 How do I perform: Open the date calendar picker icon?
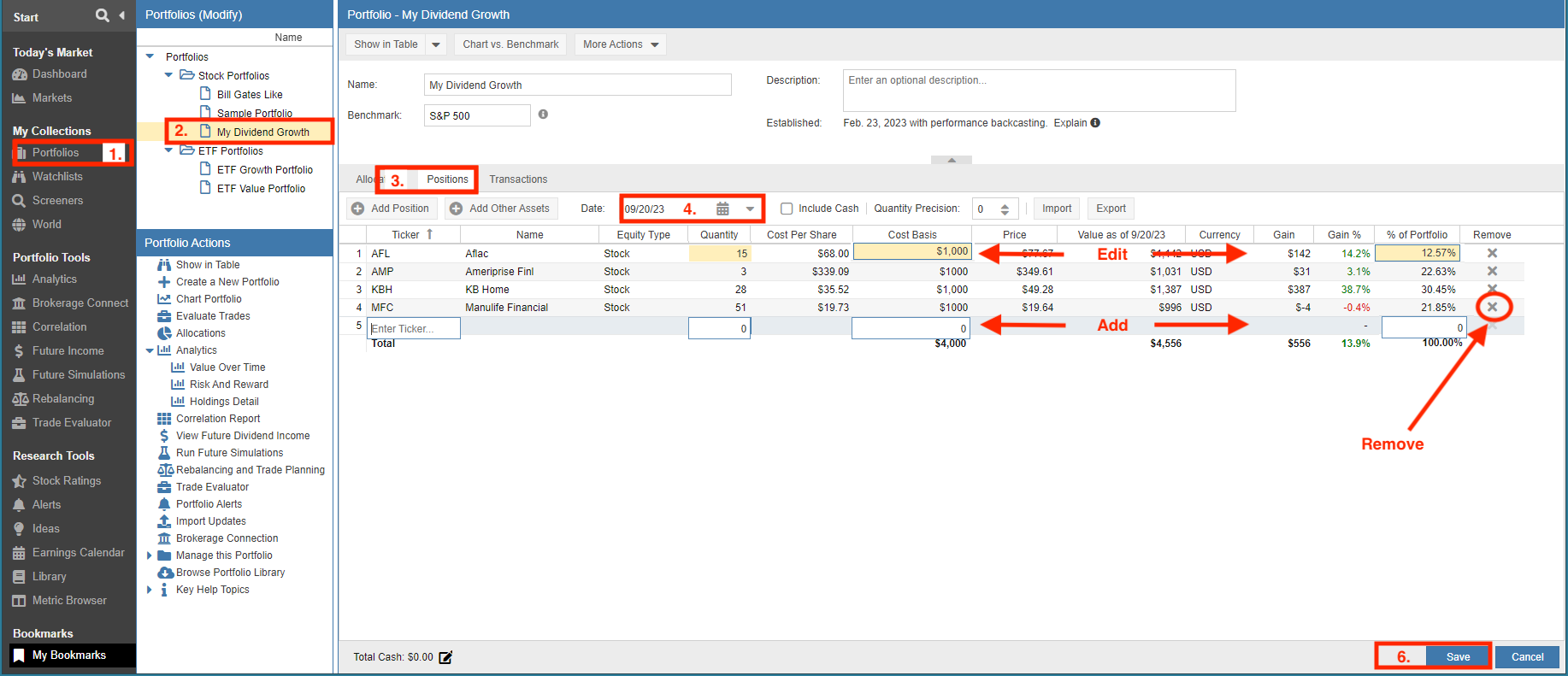[722, 209]
